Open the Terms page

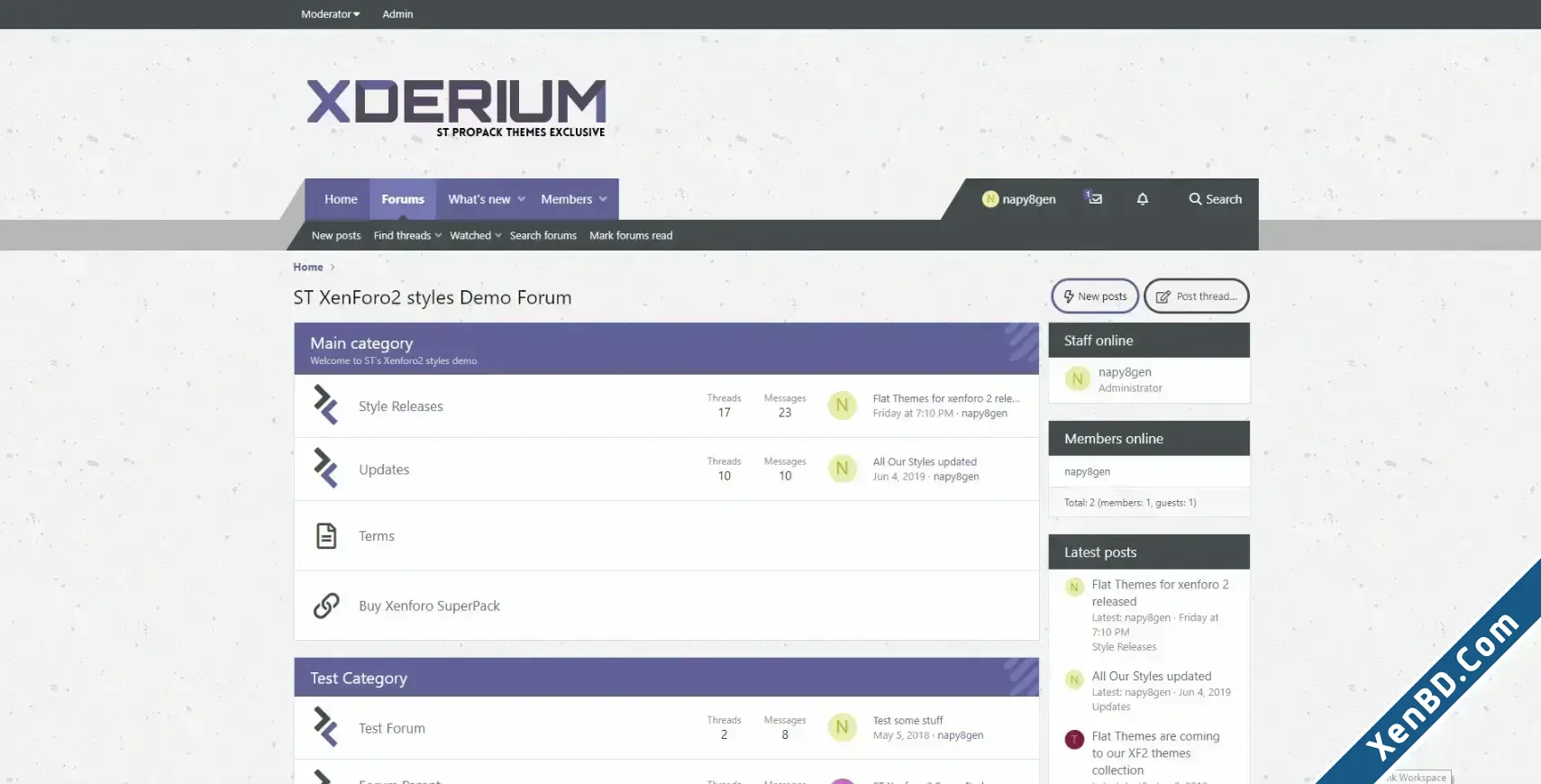(377, 536)
